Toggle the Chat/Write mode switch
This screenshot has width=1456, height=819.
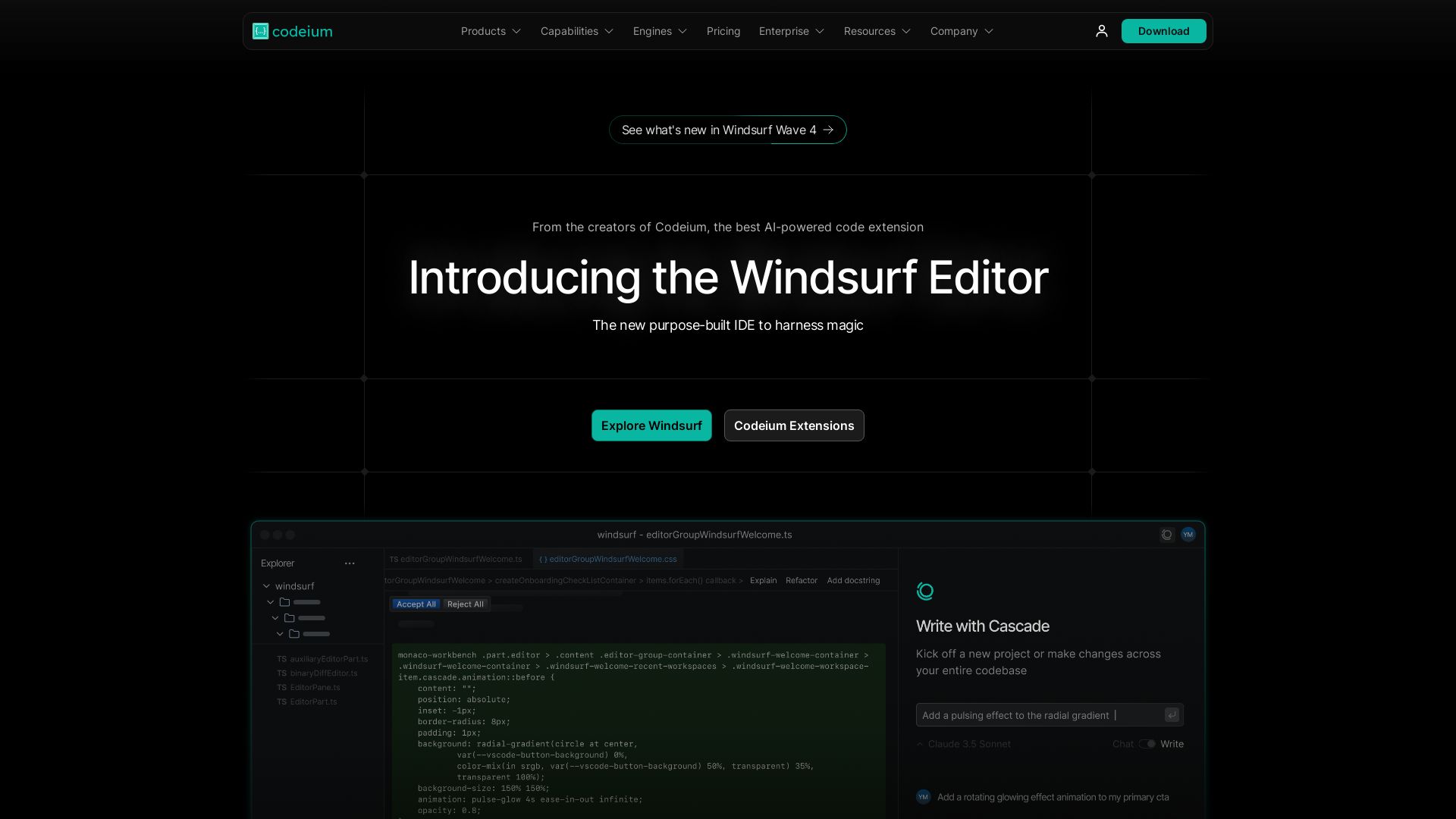(x=1147, y=744)
